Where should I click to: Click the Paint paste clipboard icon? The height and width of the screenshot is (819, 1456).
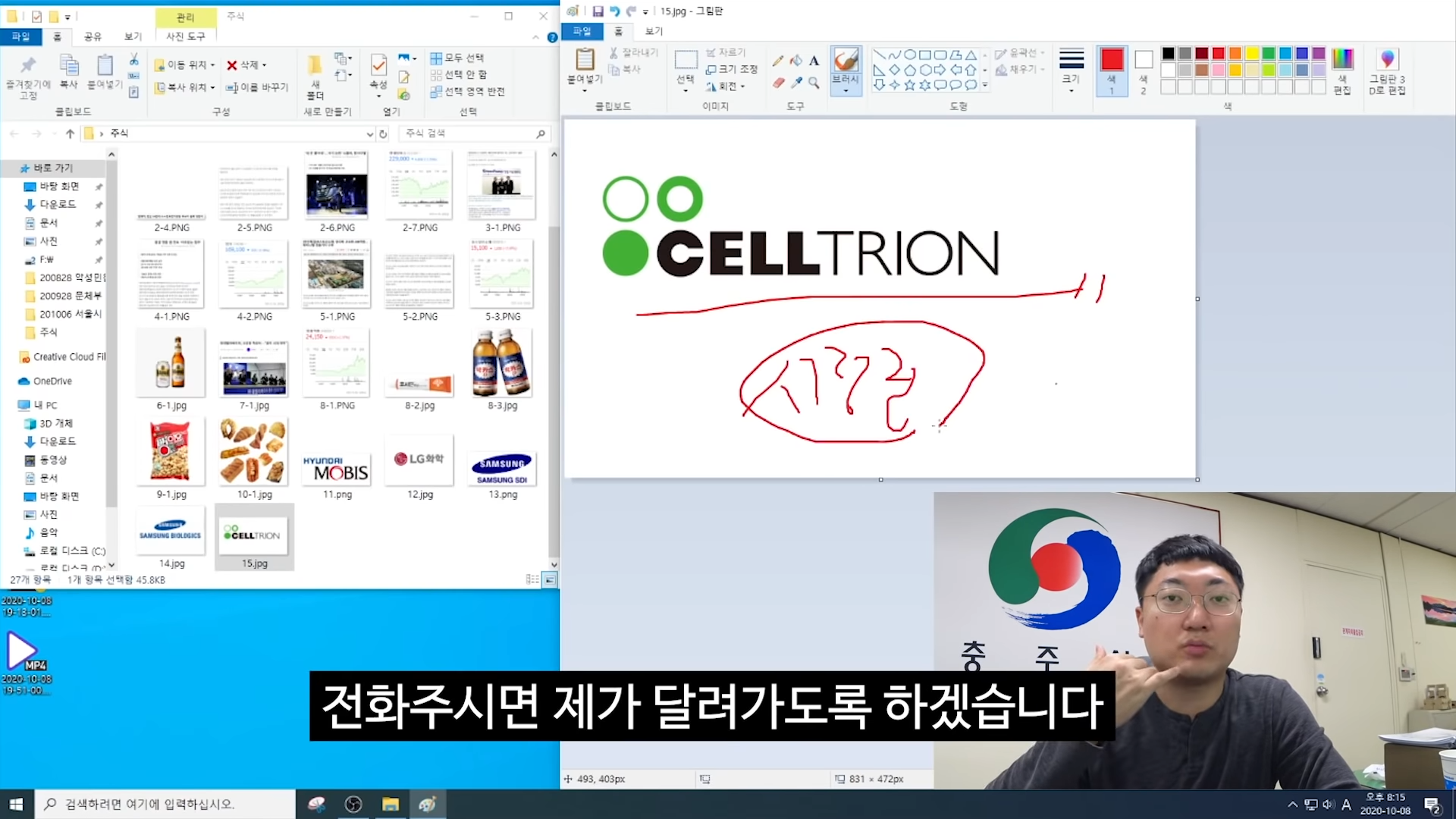[x=585, y=59]
